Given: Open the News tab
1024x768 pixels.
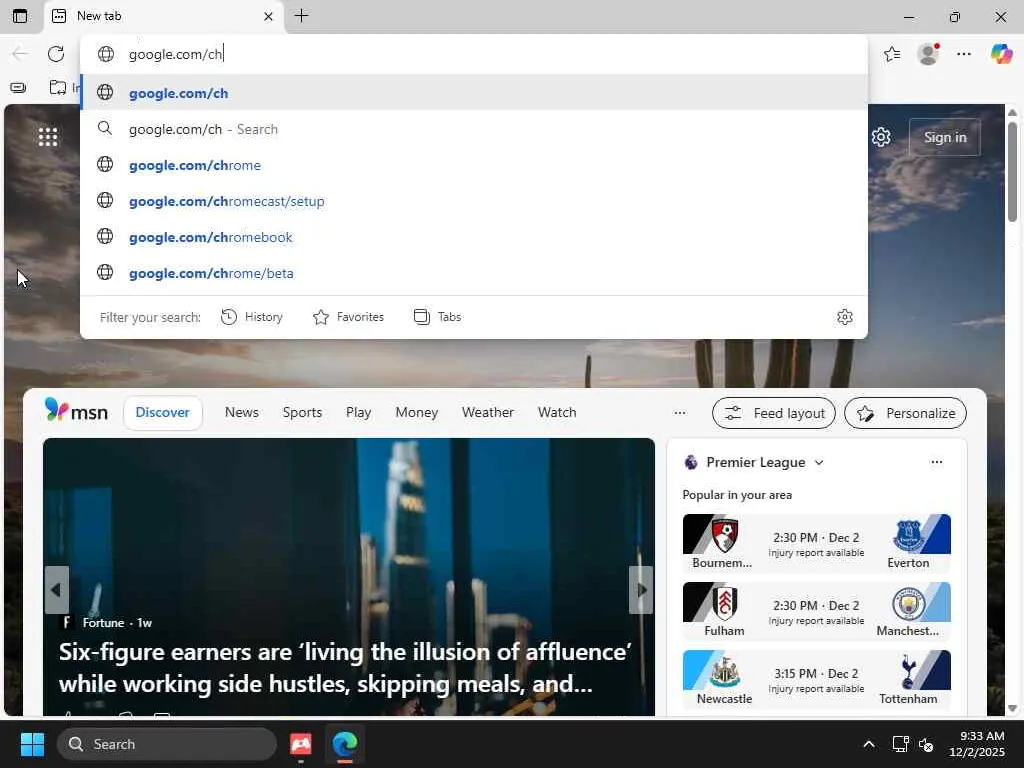Looking at the screenshot, I should [242, 413].
